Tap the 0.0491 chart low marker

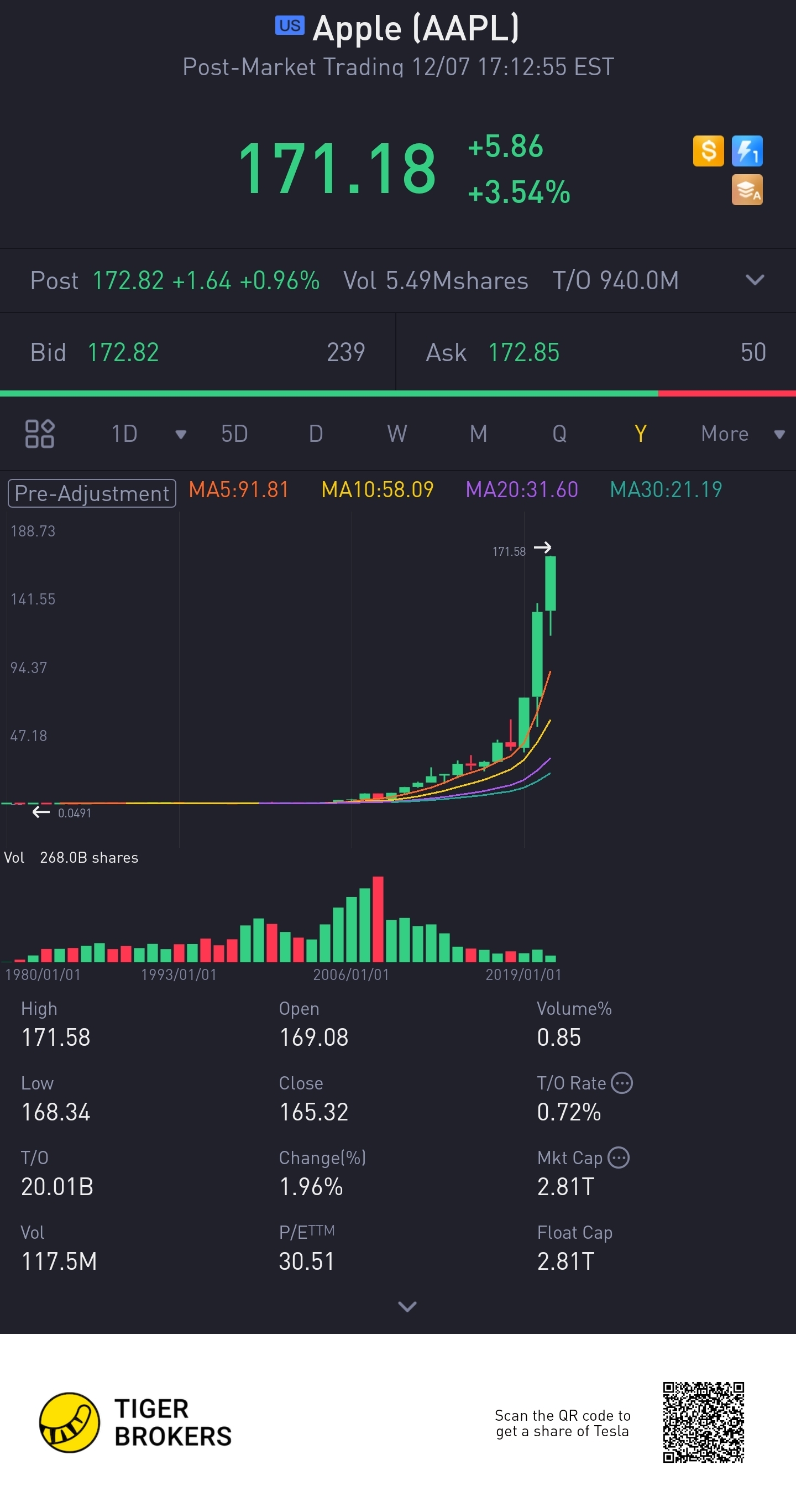(x=74, y=813)
